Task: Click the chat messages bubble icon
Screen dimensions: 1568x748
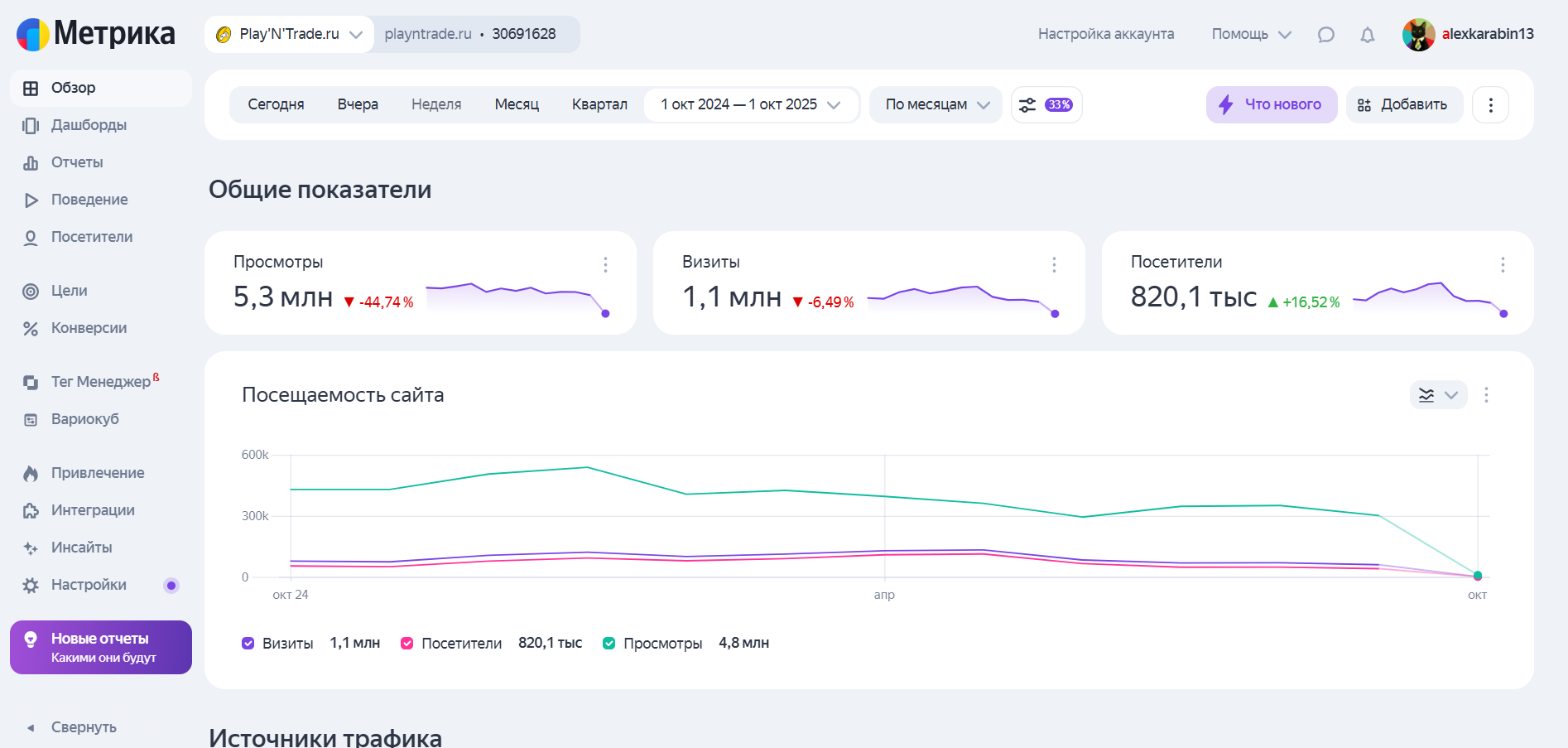Action: [x=1325, y=35]
